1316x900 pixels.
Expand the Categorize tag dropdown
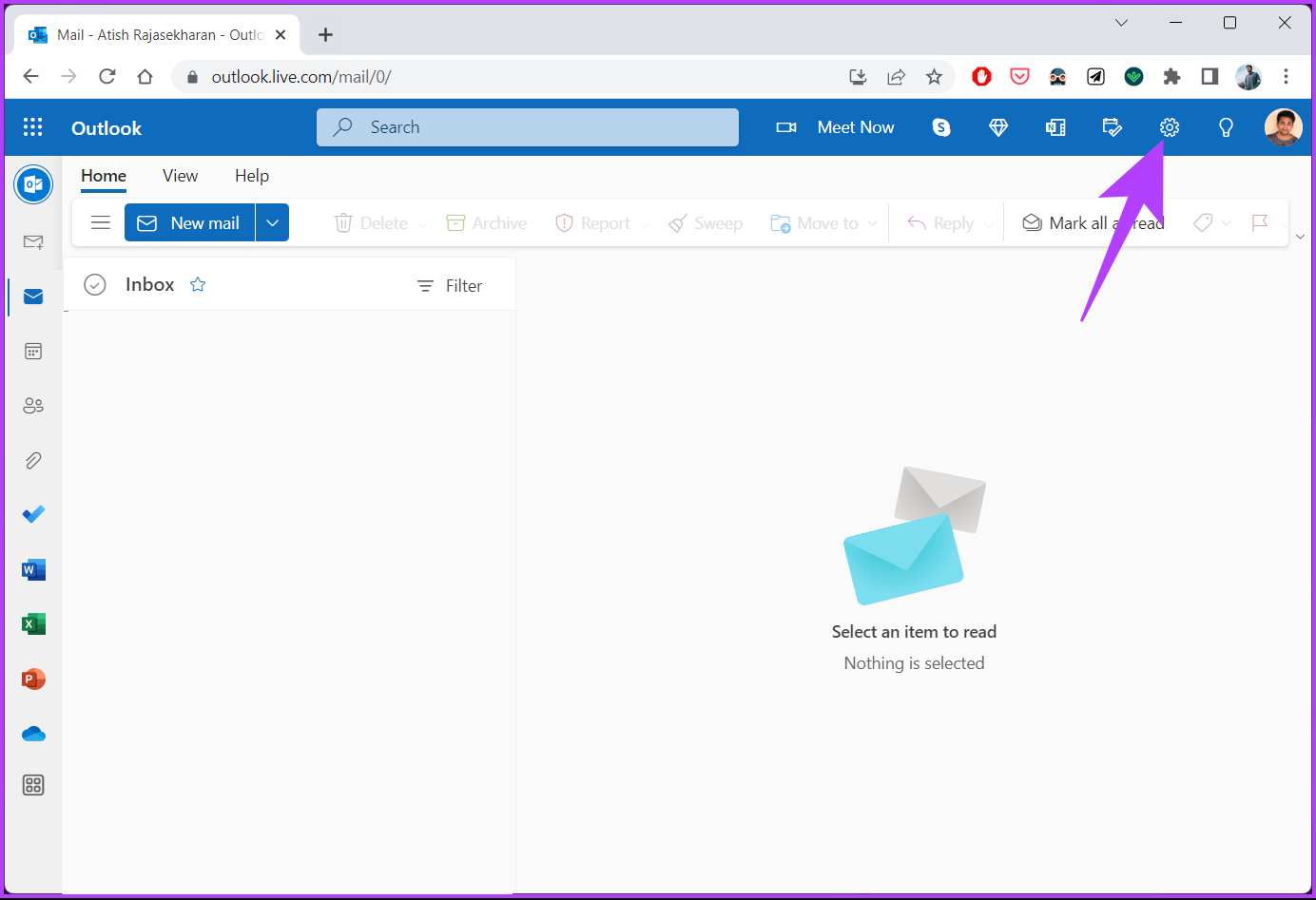click(1227, 223)
